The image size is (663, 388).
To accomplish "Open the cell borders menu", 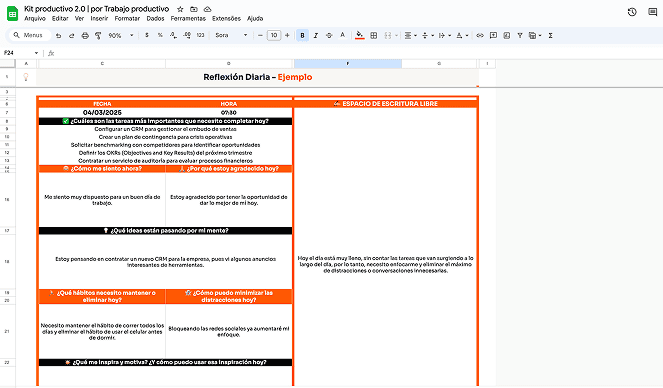I will (373, 36).
